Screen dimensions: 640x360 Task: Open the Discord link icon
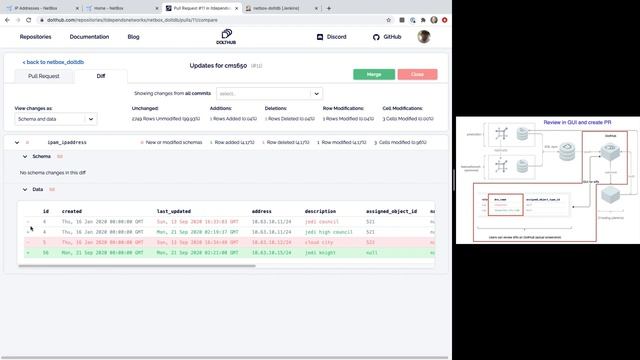coord(320,37)
